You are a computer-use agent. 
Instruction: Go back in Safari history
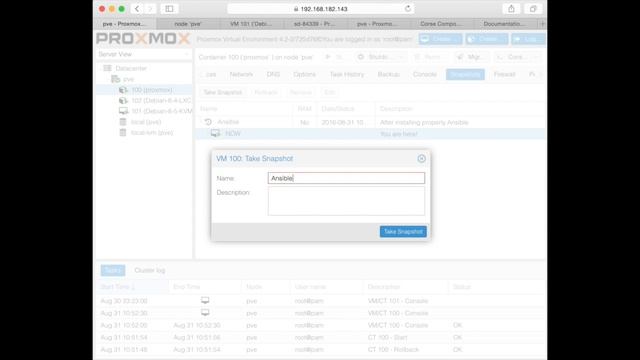pyautogui.click(x=137, y=9)
